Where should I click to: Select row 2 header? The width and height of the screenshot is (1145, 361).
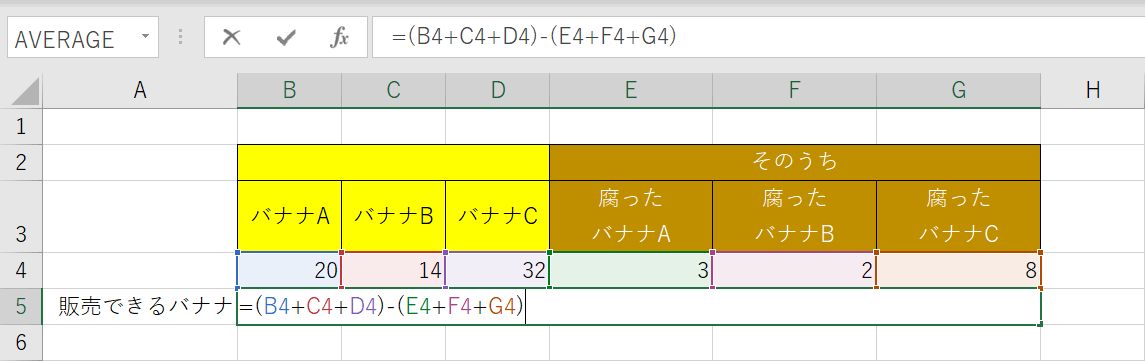[x=21, y=162]
